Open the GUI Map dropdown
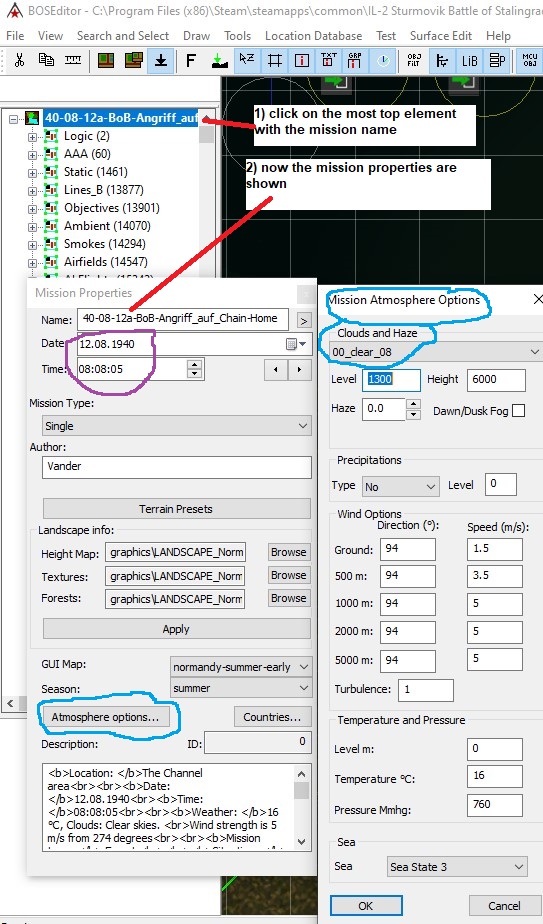 coord(241,667)
